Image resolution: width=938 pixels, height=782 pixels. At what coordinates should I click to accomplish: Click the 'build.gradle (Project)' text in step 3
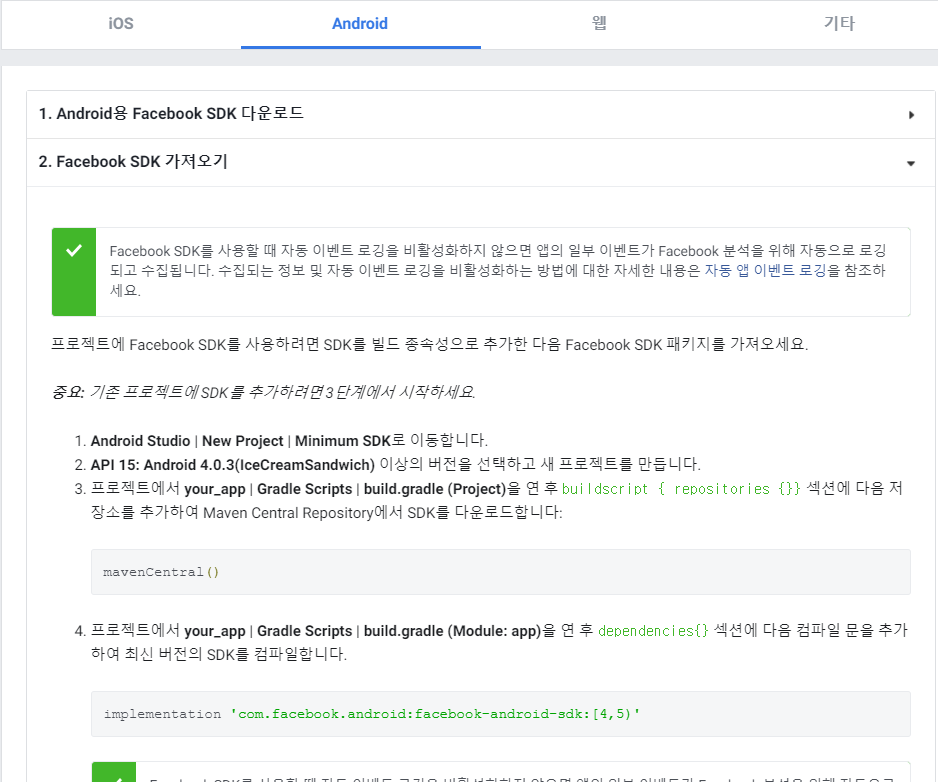(x=435, y=489)
